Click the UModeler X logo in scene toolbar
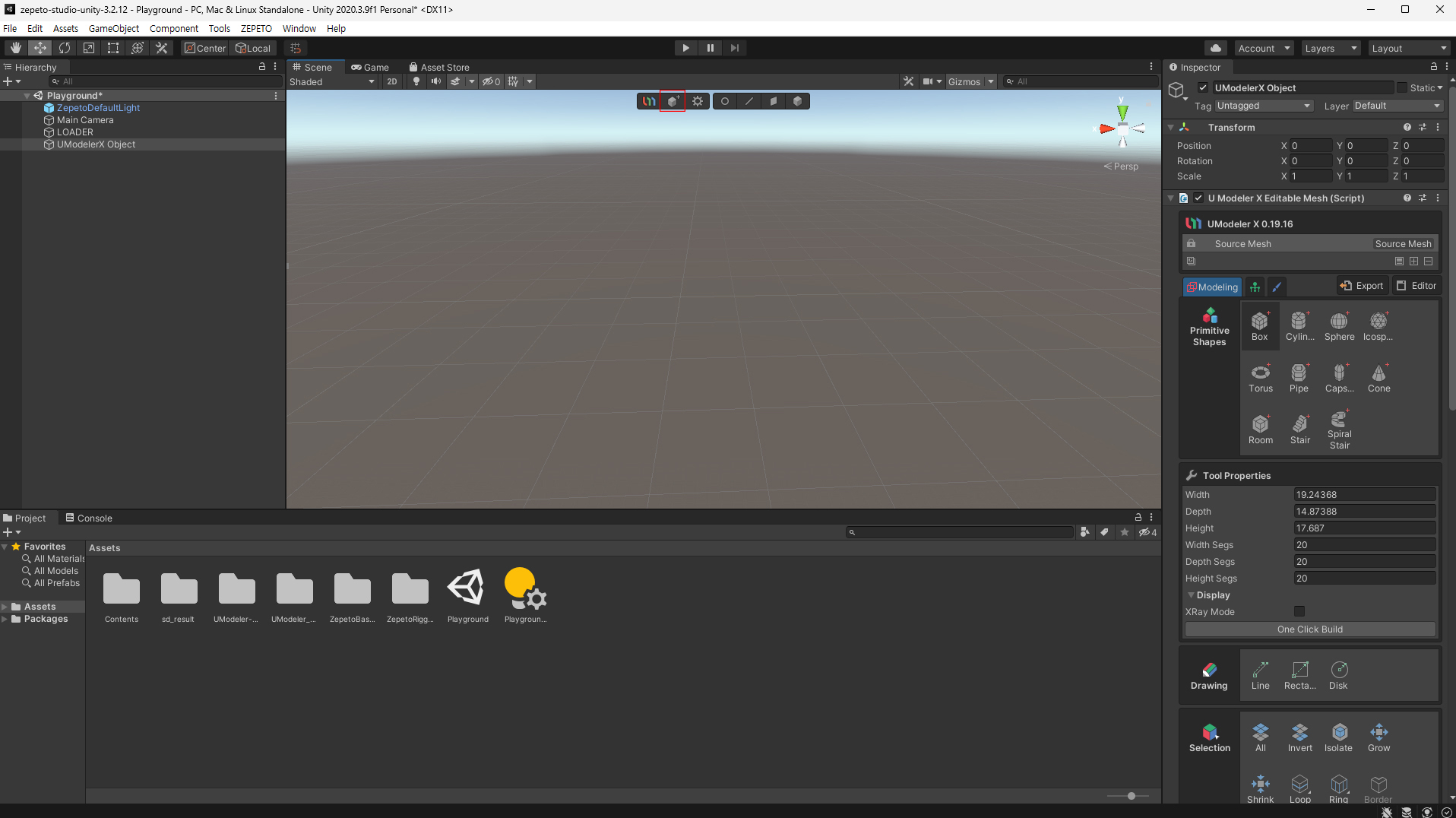This screenshot has height=818, width=1456. pos(648,101)
